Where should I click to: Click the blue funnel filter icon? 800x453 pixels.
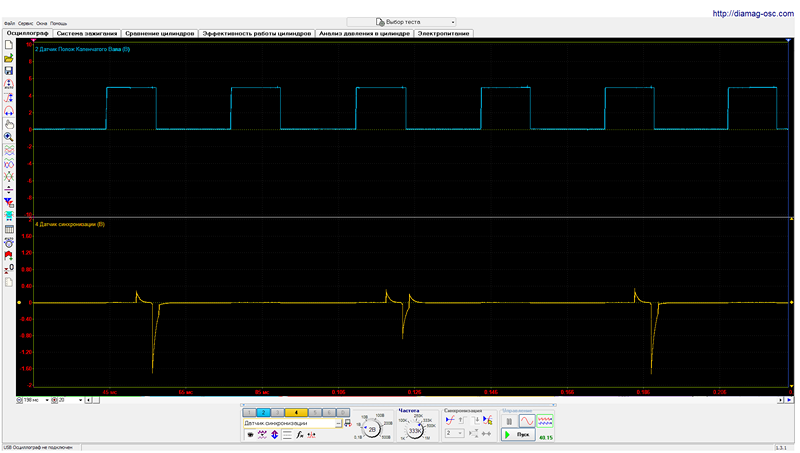pos(9,203)
